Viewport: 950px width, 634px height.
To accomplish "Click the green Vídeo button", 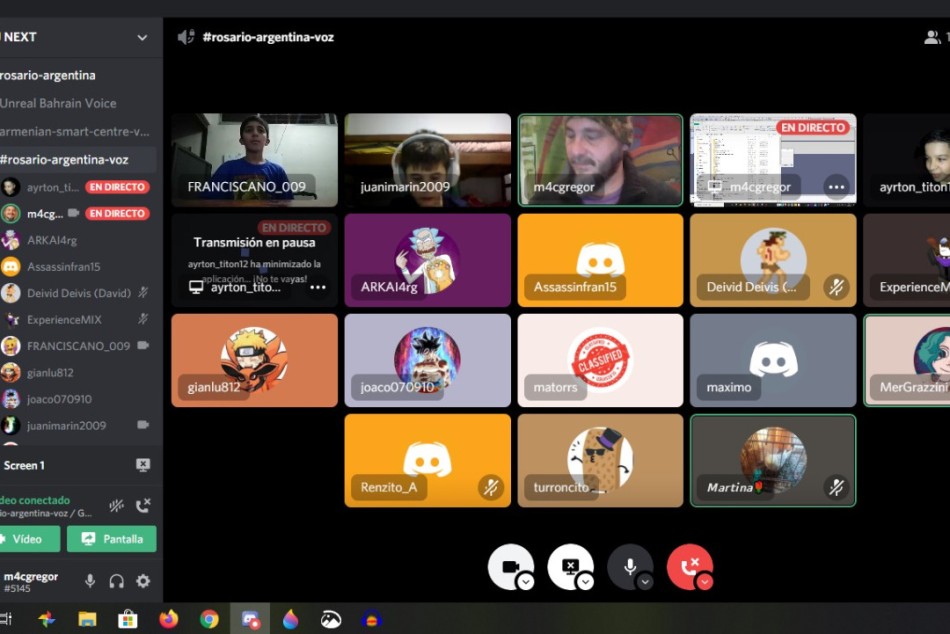I will pos(26,539).
